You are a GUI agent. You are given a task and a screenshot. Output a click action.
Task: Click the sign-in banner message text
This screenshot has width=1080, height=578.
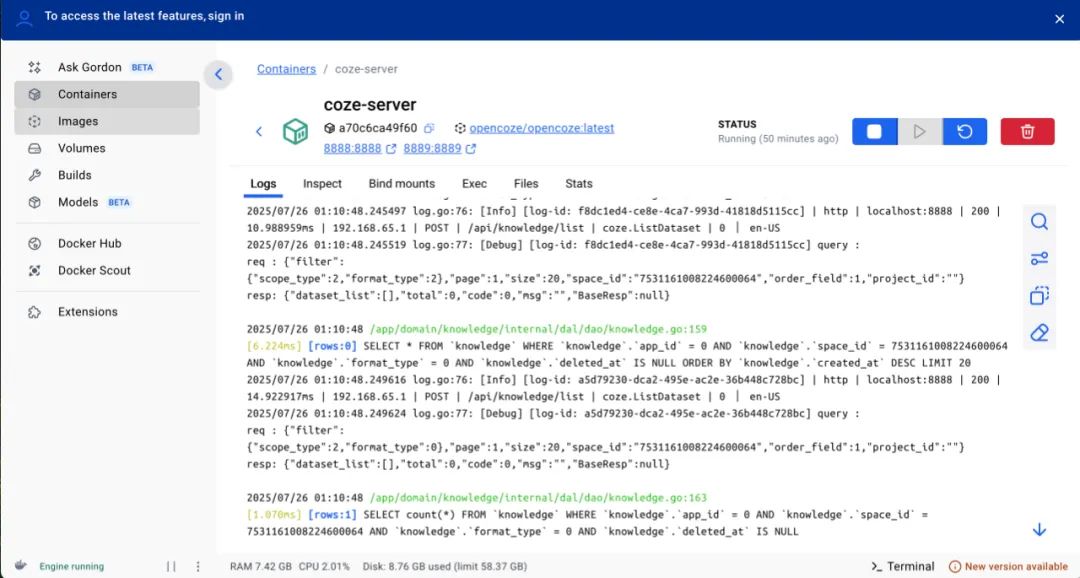[145, 16]
